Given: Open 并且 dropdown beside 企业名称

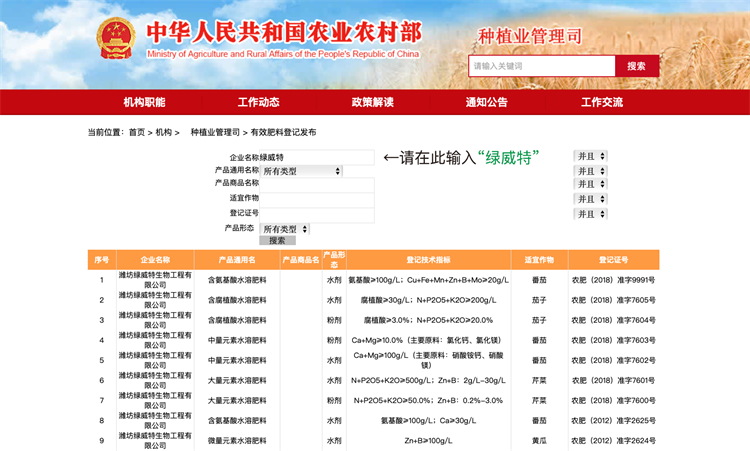Looking at the screenshot, I should point(590,156).
